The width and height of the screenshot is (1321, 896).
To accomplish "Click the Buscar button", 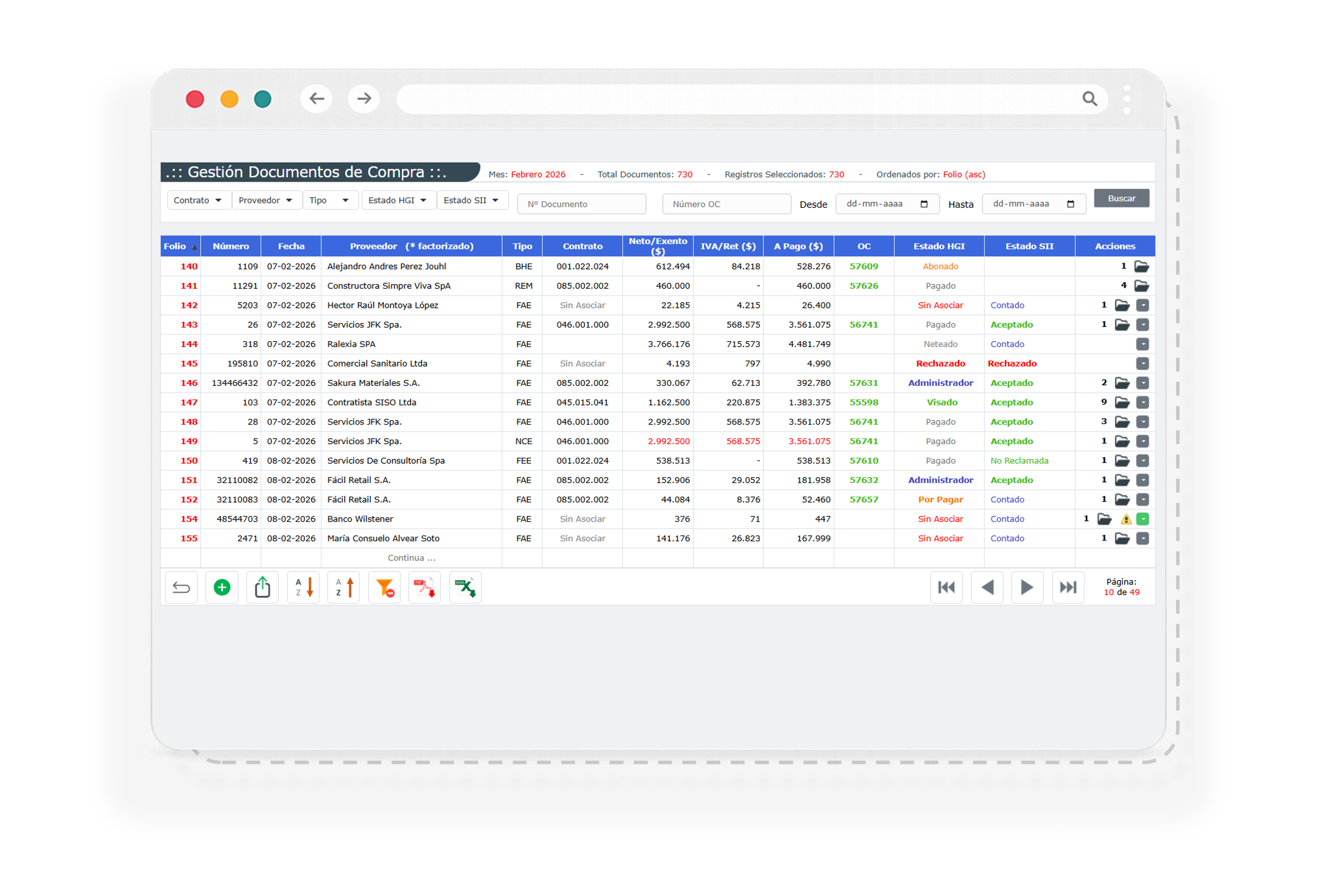I will tap(1121, 198).
